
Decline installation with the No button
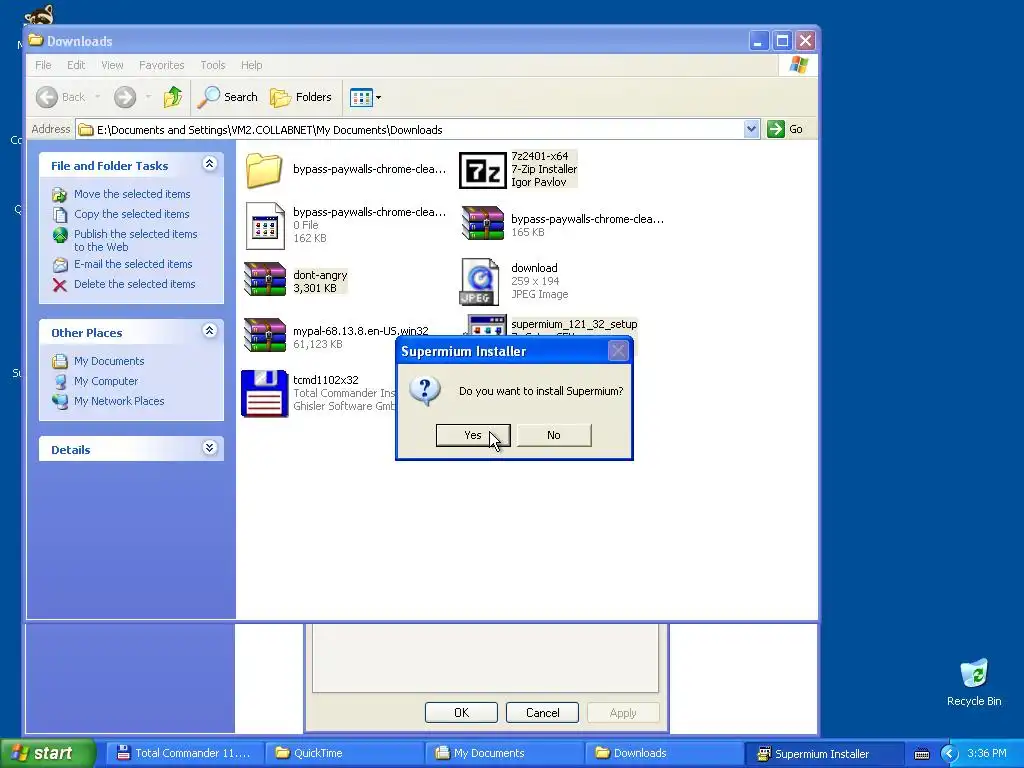[554, 435]
